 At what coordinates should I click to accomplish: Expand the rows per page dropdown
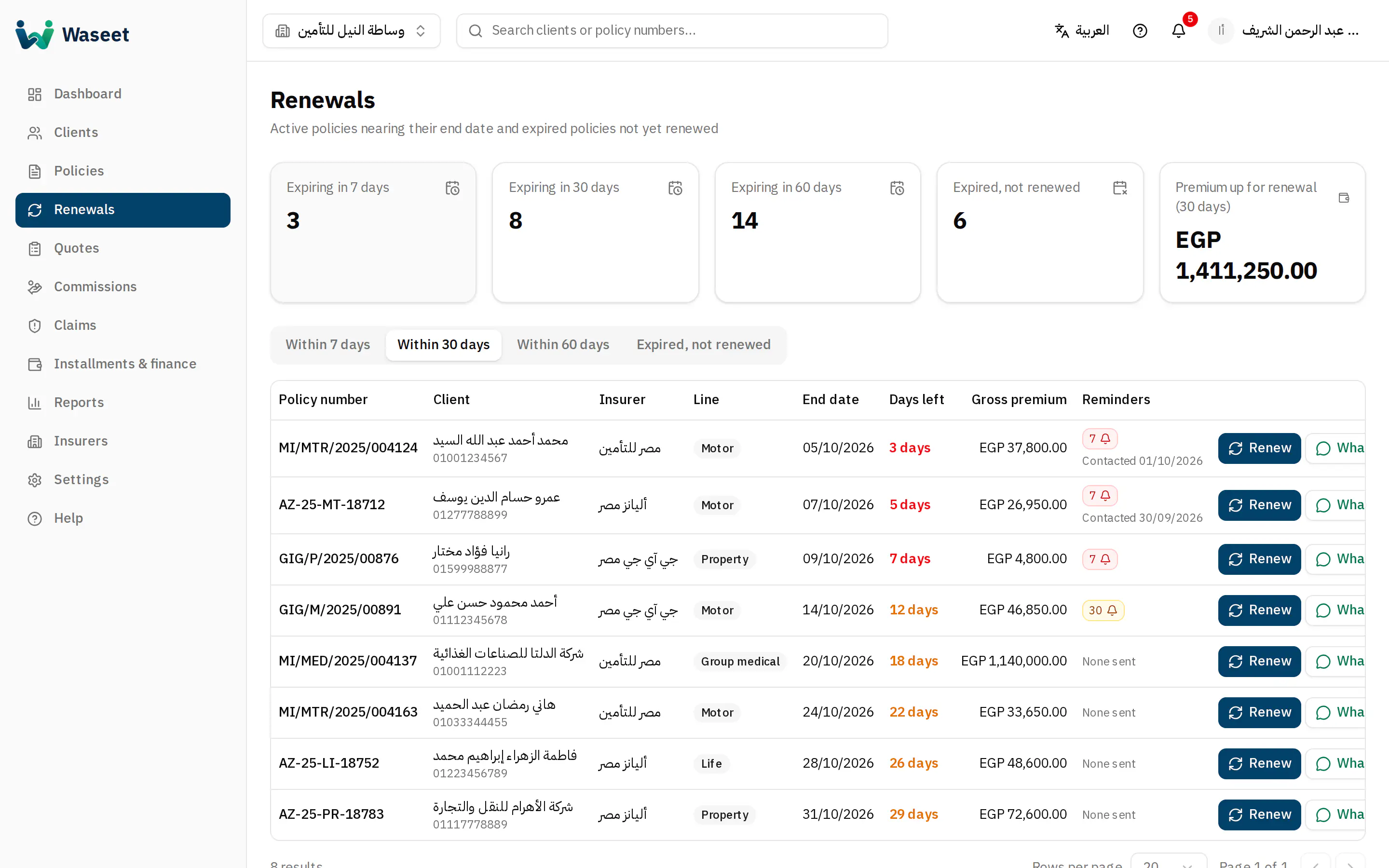point(1169,861)
